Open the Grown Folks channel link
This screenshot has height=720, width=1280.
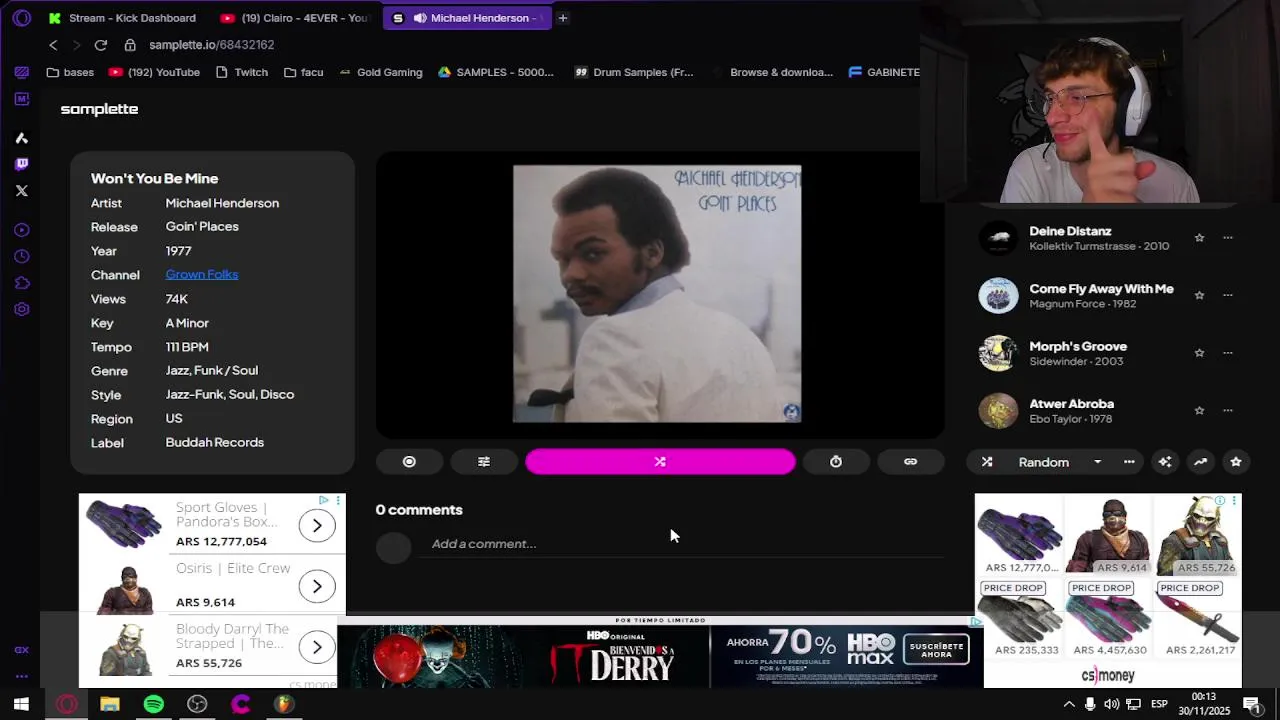coord(202,274)
